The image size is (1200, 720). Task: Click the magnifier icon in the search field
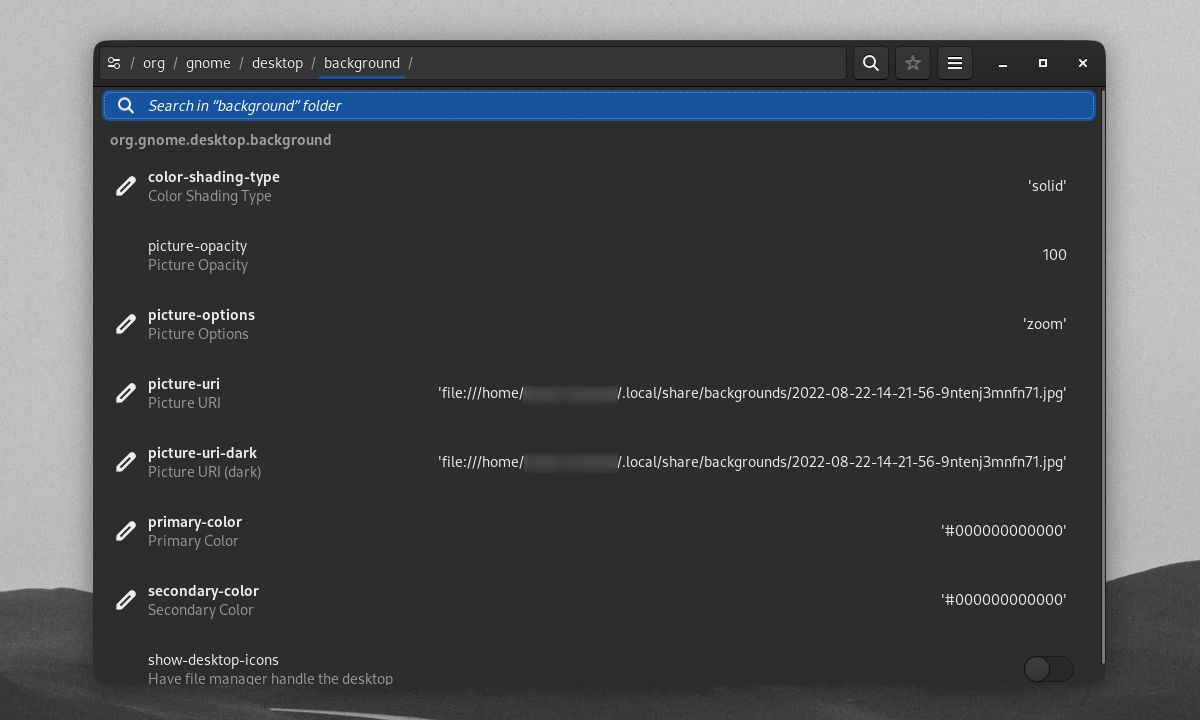tap(126, 105)
